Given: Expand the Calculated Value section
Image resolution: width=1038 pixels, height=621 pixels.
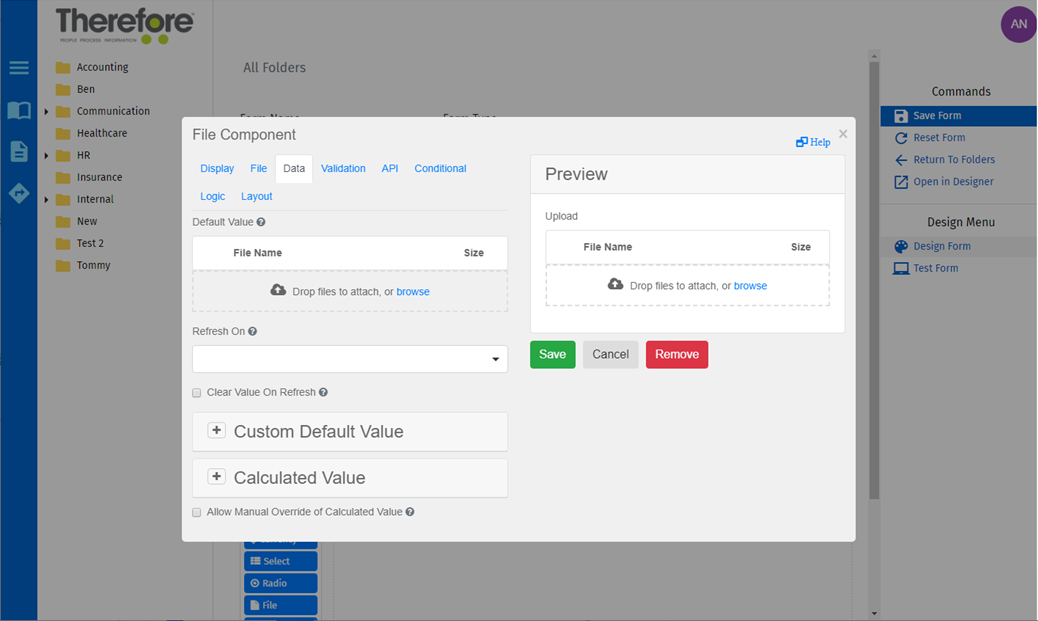Looking at the screenshot, I should tap(216, 477).
